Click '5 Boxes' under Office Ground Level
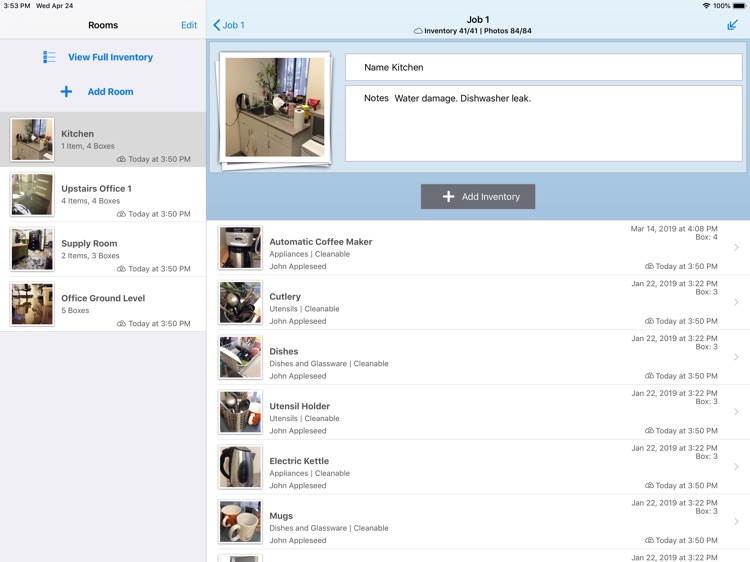This screenshot has width=750, height=562. tap(75, 310)
